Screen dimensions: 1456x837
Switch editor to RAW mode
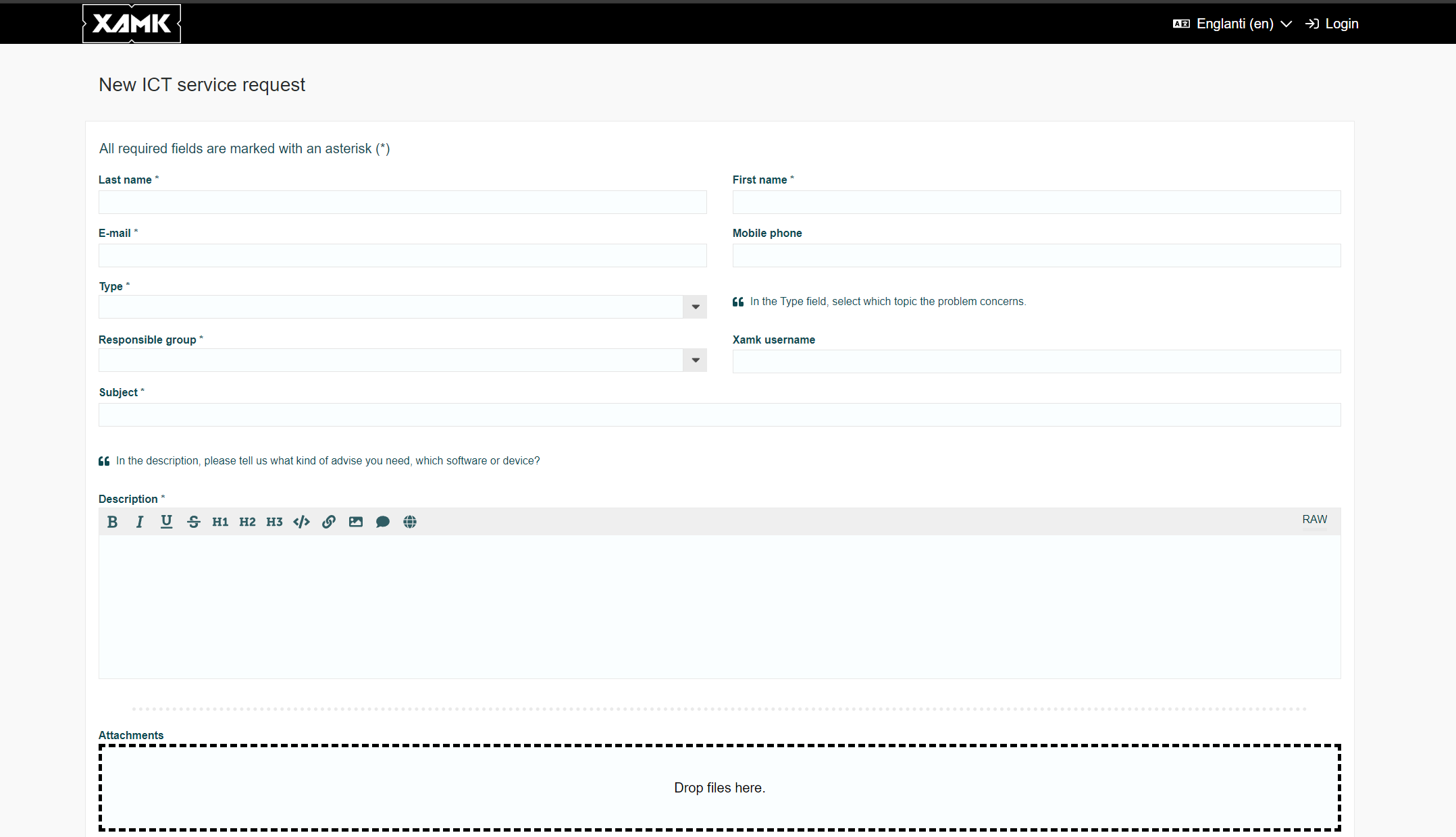pos(1314,519)
